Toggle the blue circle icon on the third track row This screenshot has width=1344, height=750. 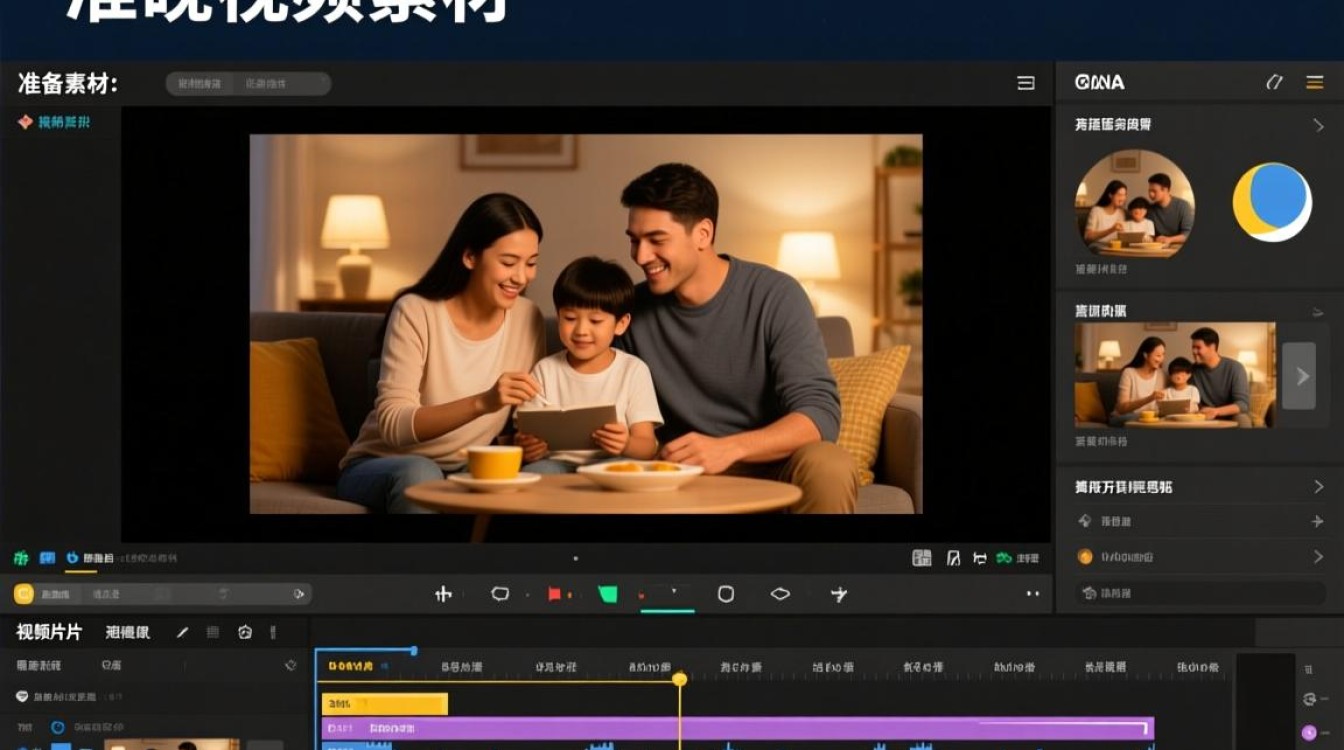tap(58, 728)
